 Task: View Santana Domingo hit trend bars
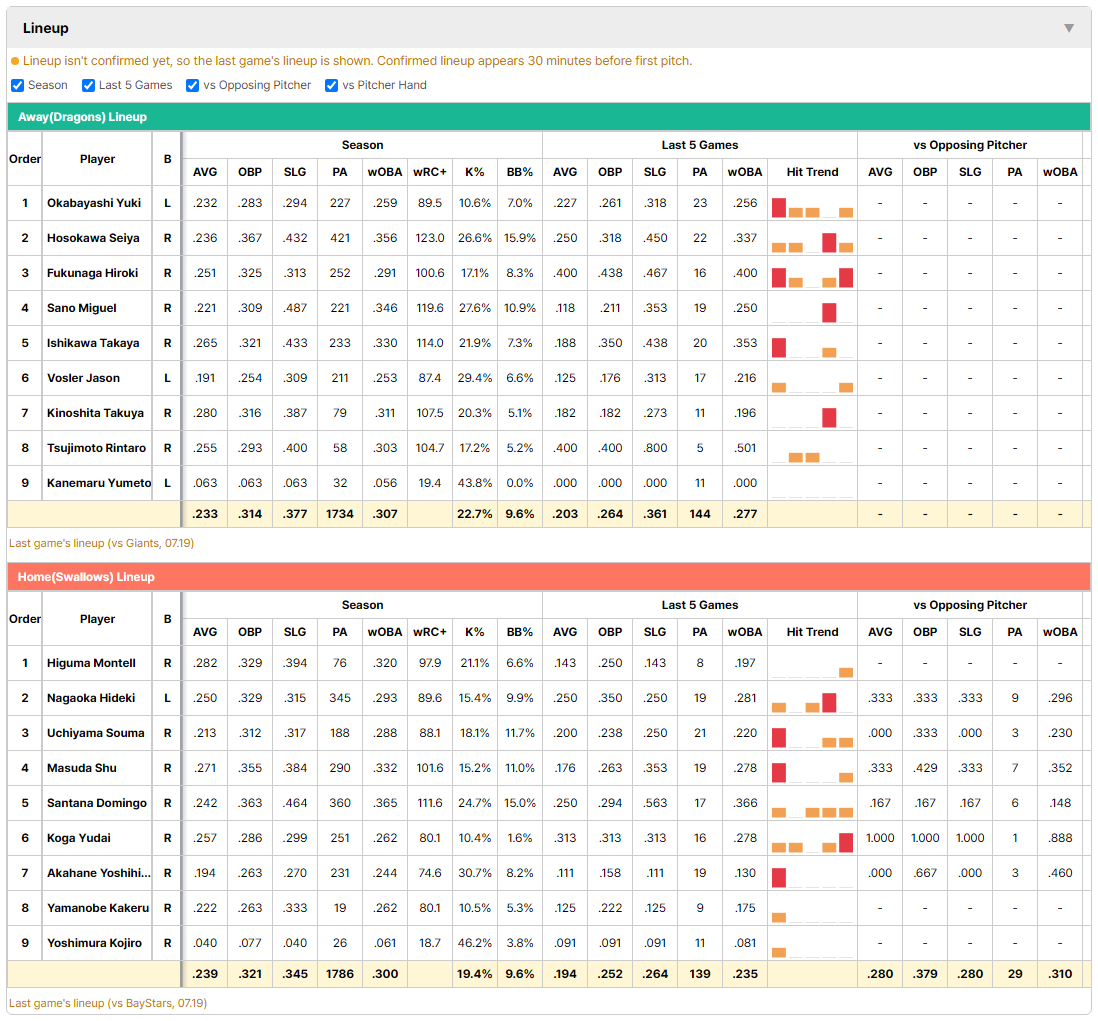coord(812,807)
